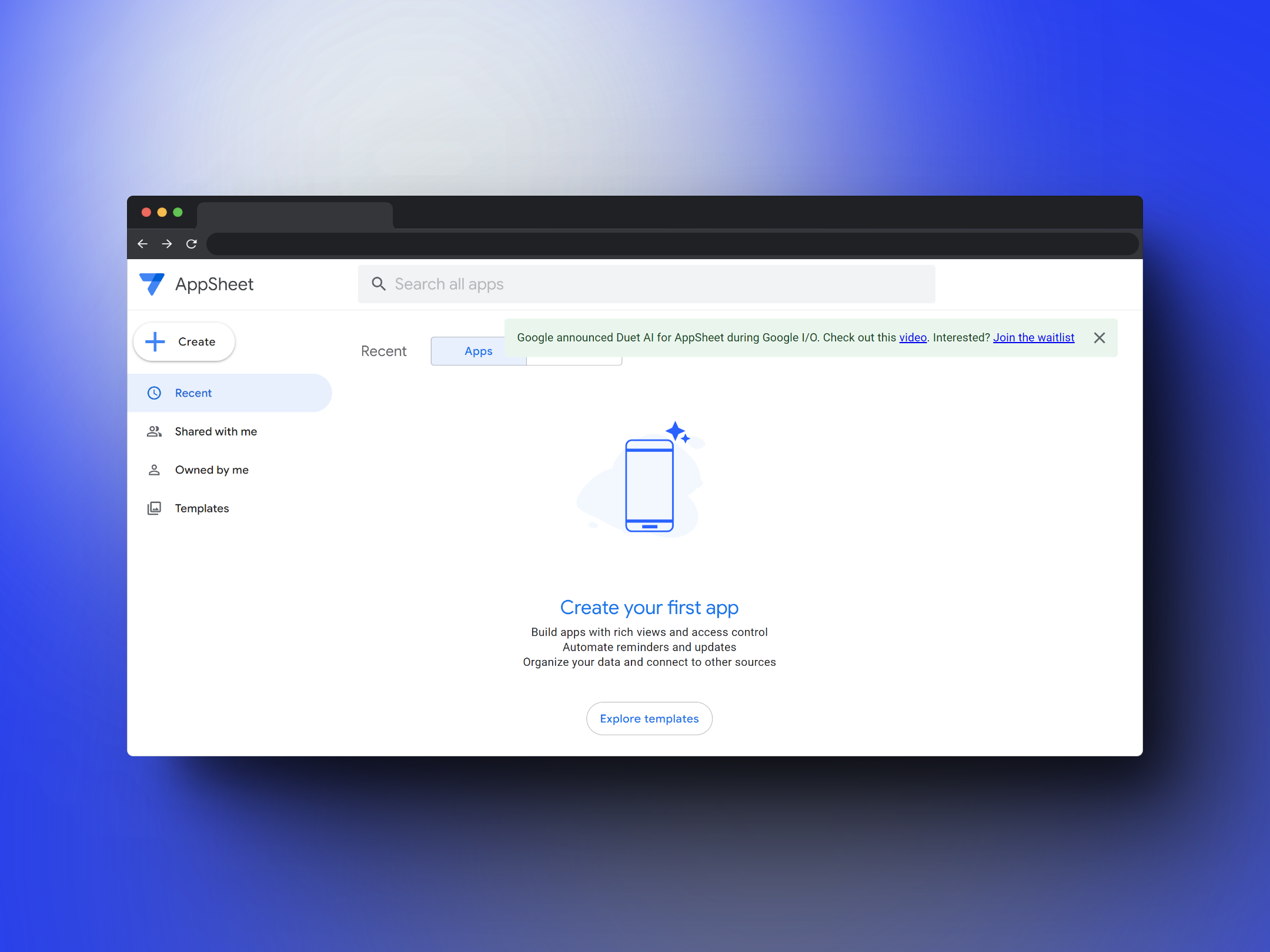
Task: Click the Owned by me person icon
Action: coord(154,470)
